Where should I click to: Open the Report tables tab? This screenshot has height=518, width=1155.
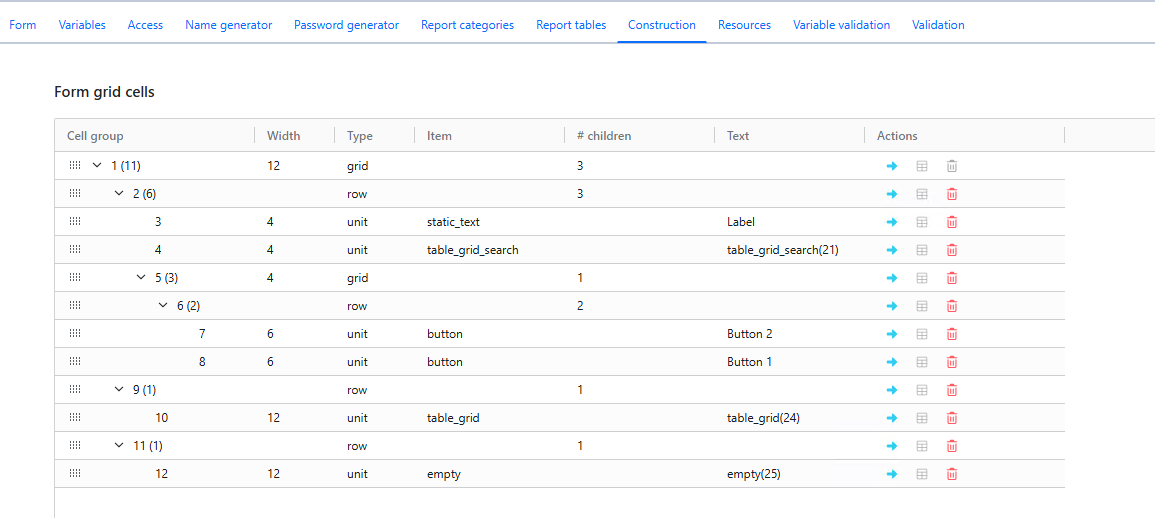click(x=571, y=25)
